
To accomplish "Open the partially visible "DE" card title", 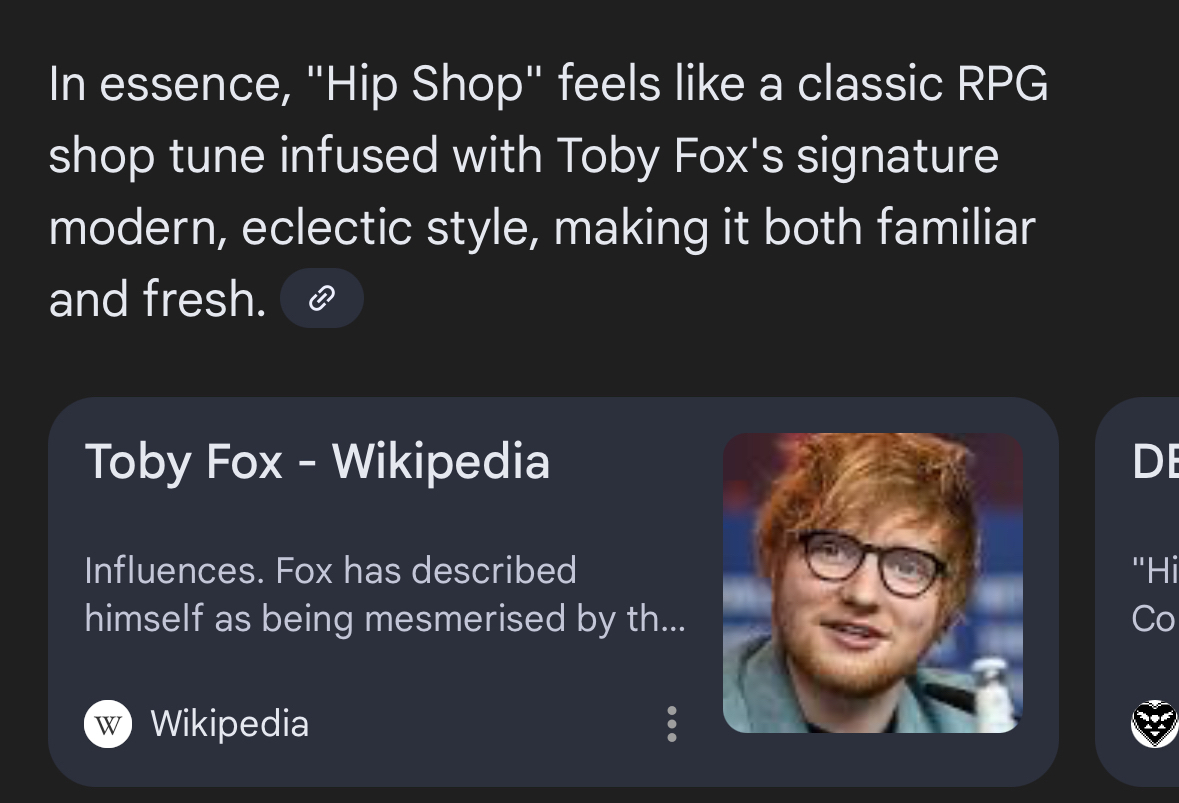I will 1155,462.
